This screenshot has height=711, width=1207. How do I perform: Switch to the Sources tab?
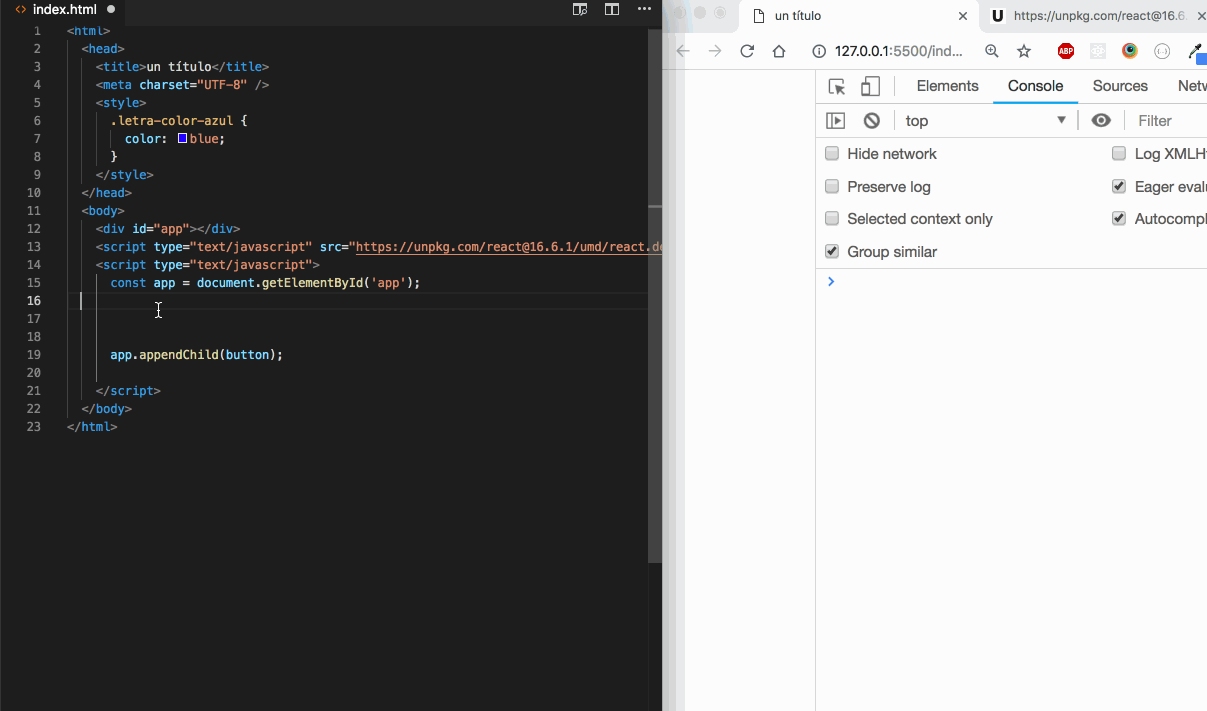click(1120, 86)
